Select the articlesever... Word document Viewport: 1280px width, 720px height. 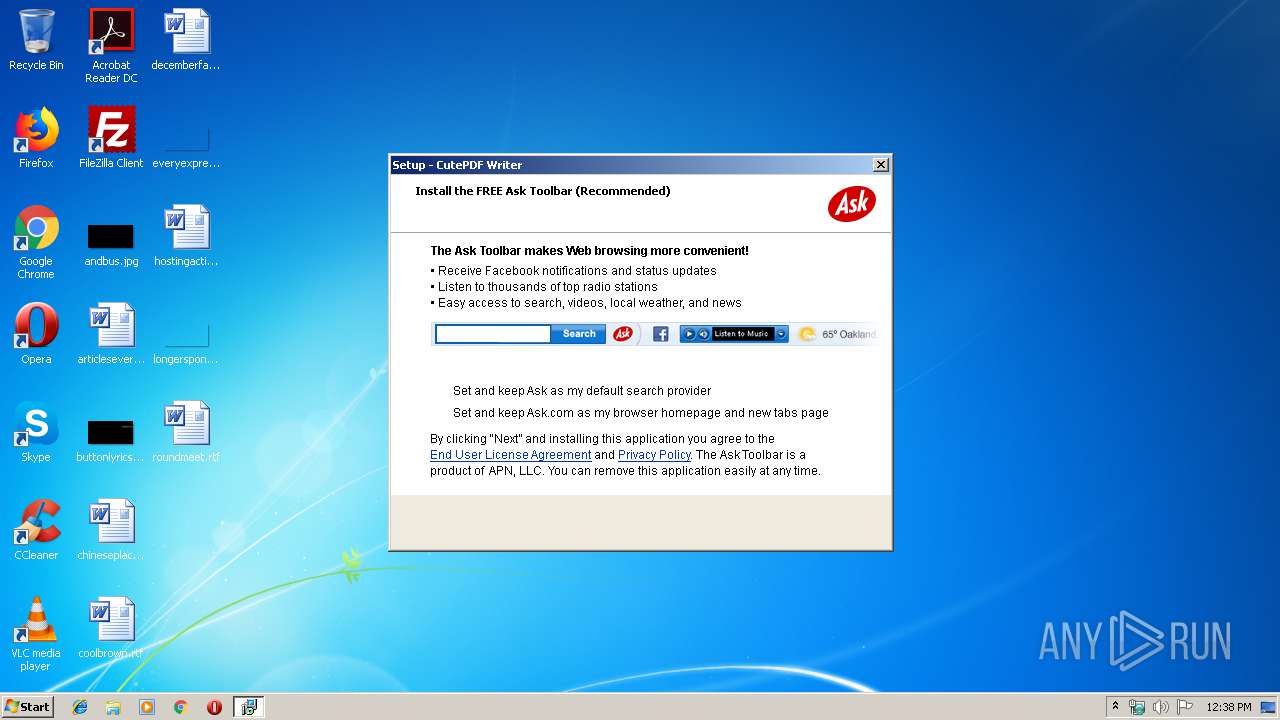(111, 334)
